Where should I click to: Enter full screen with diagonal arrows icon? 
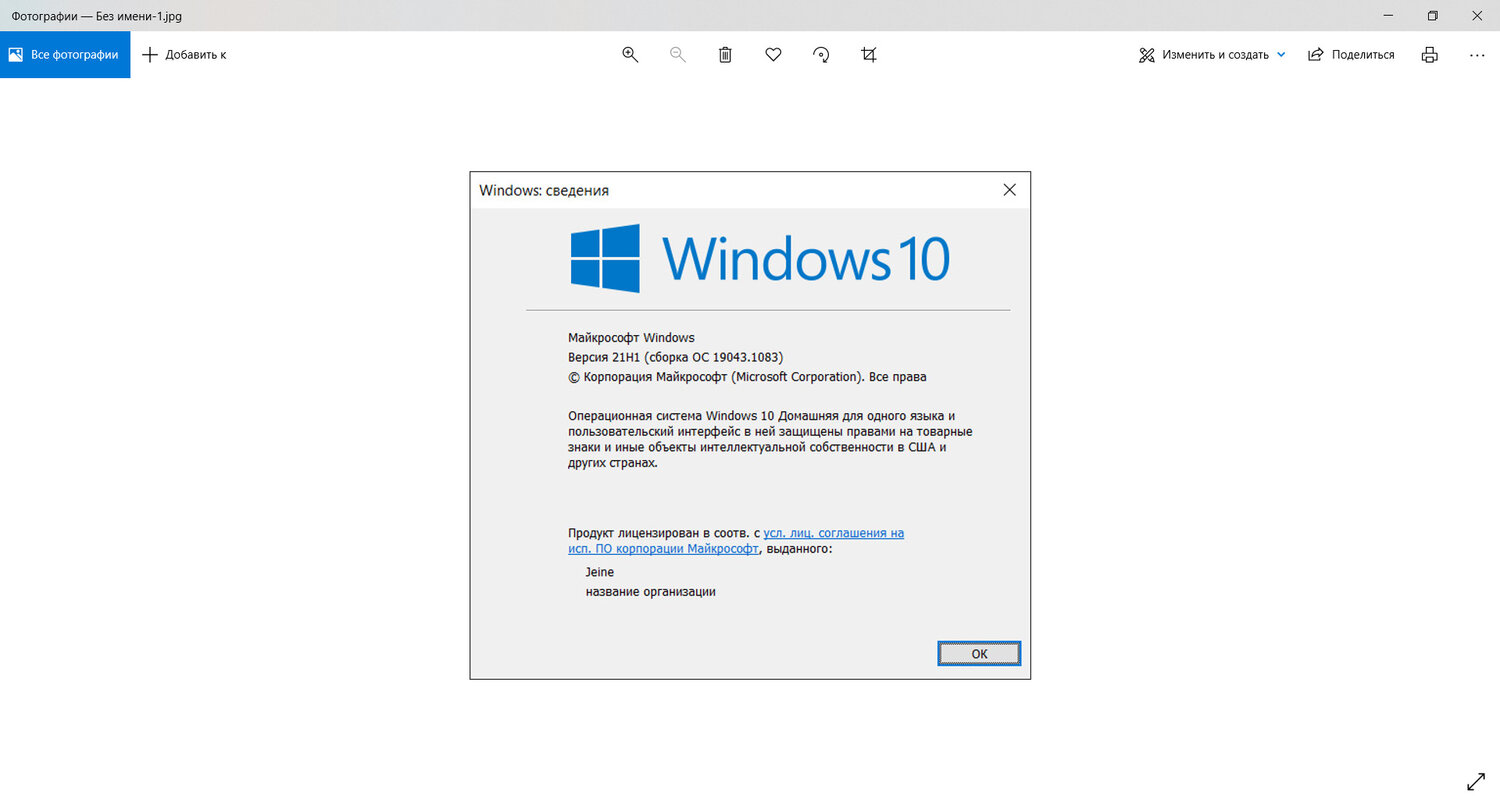1475,781
